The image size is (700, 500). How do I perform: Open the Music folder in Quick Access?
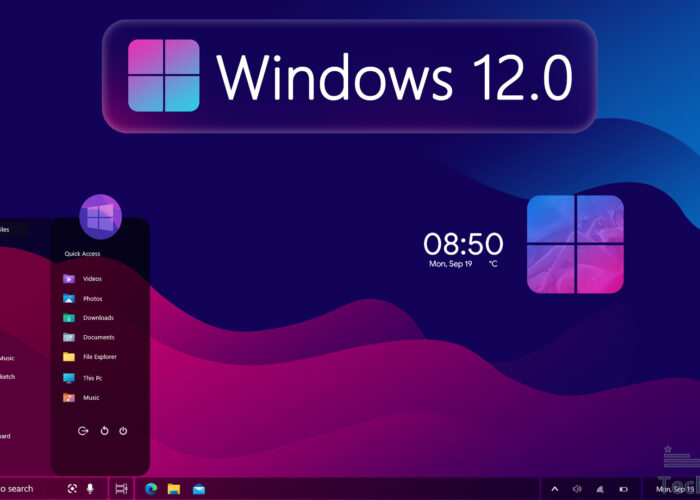pos(81,397)
